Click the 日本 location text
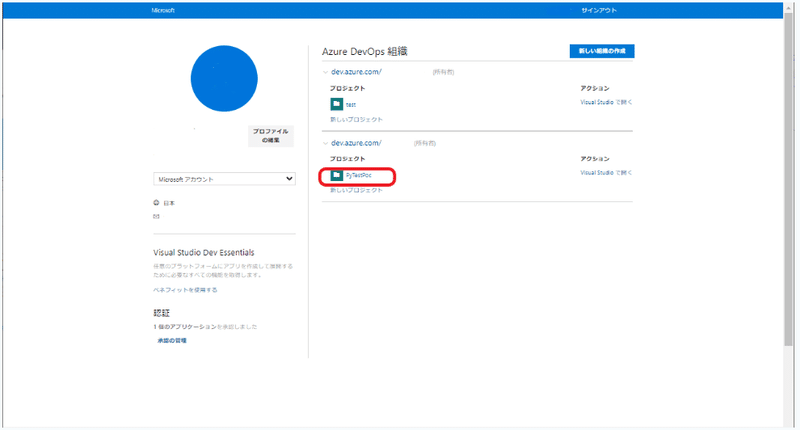The width and height of the screenshot is (800, 430). coord(169,203)
